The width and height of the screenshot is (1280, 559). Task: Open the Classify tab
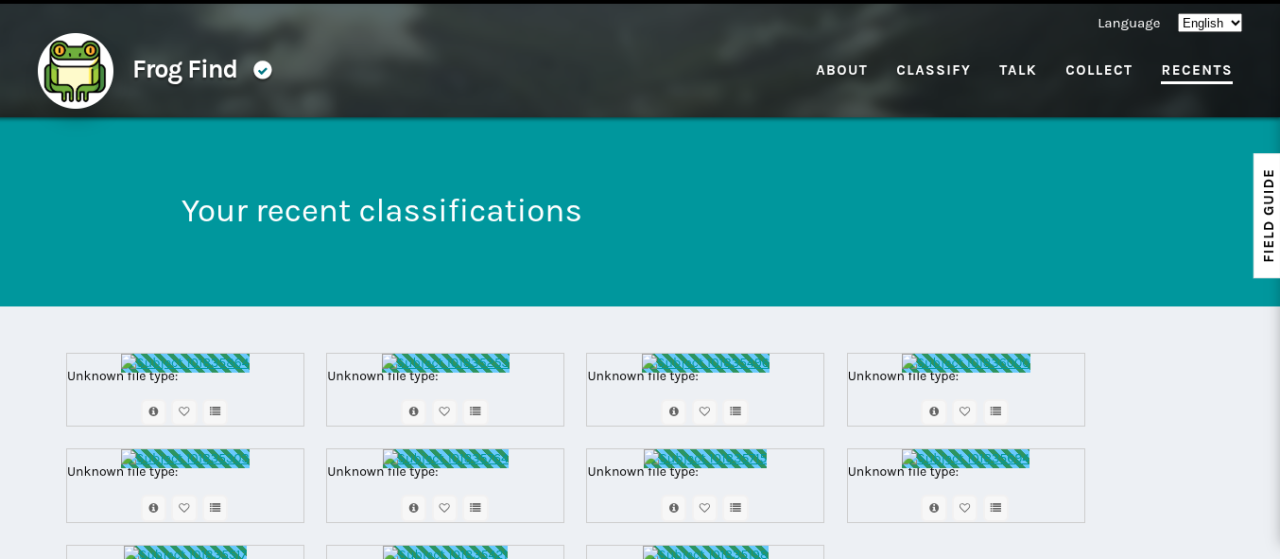[933, 70]
